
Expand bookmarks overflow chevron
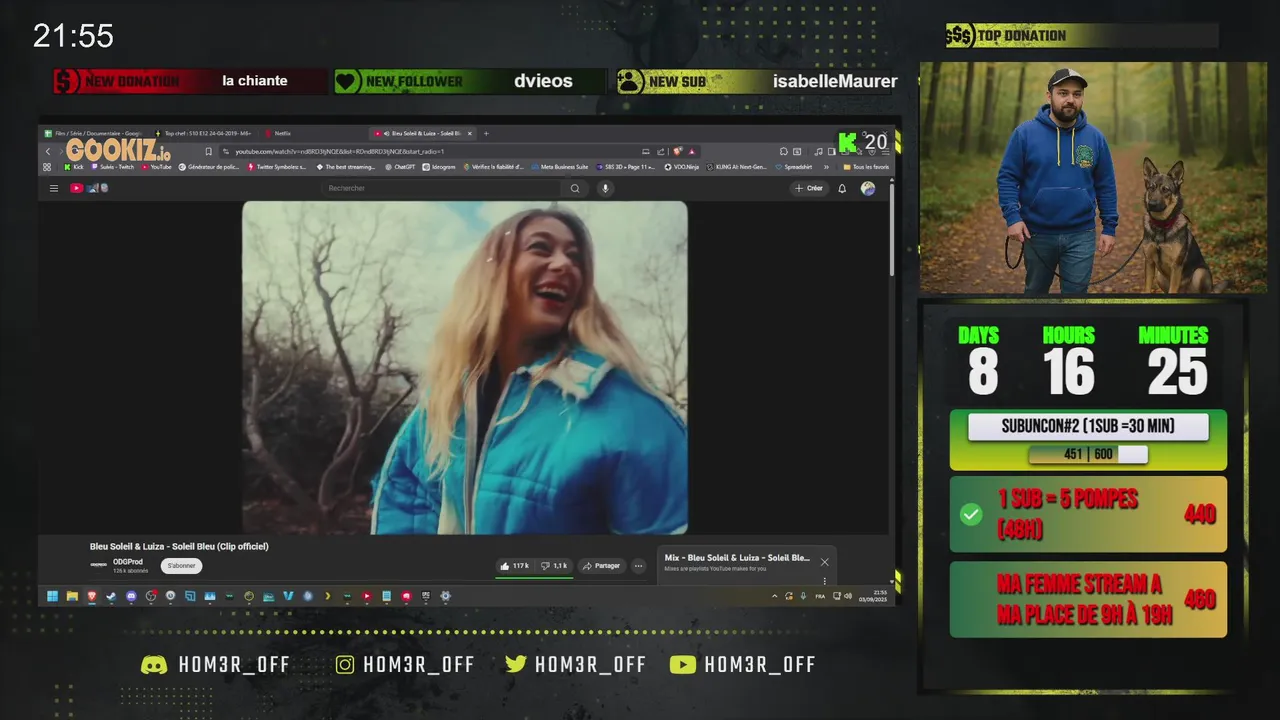(x=826, y=167)
